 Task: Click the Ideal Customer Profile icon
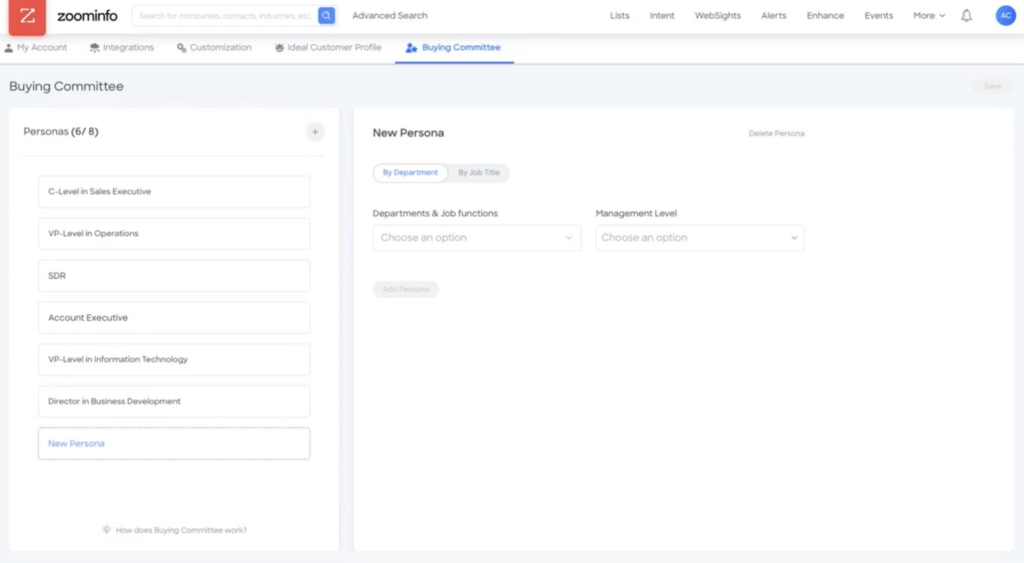coord(280,48)
